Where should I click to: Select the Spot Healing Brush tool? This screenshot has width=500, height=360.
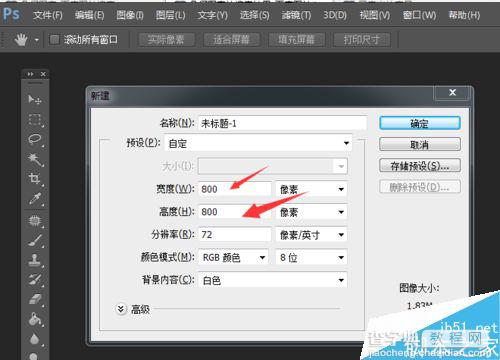35,221
